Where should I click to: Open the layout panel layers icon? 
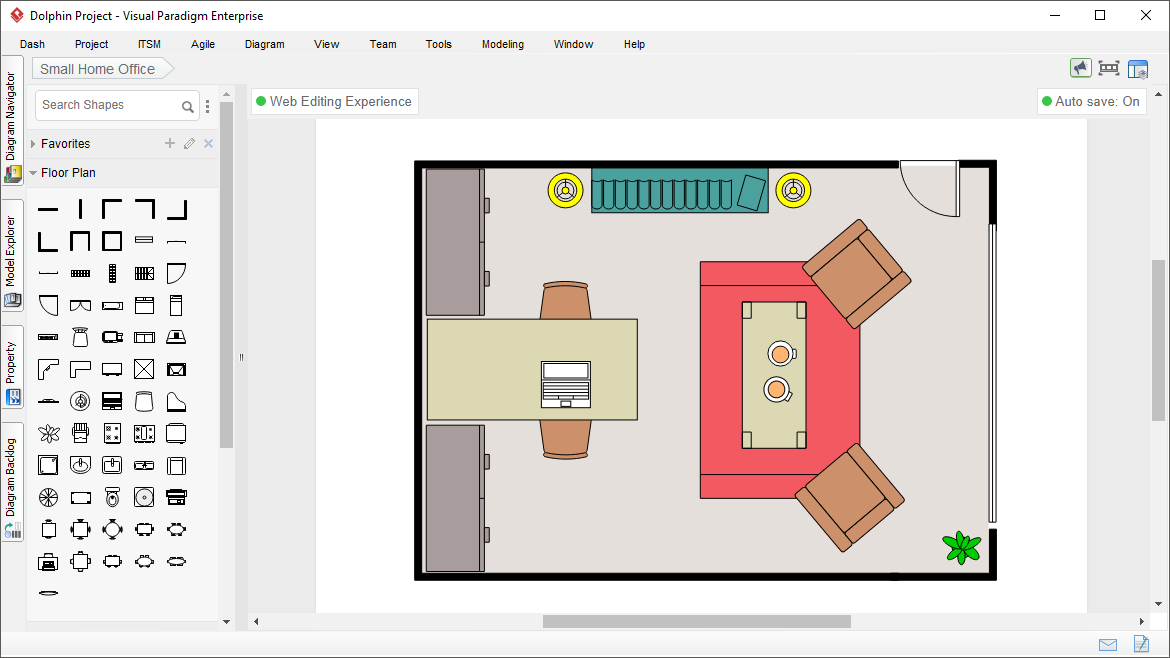(1138, 69)
